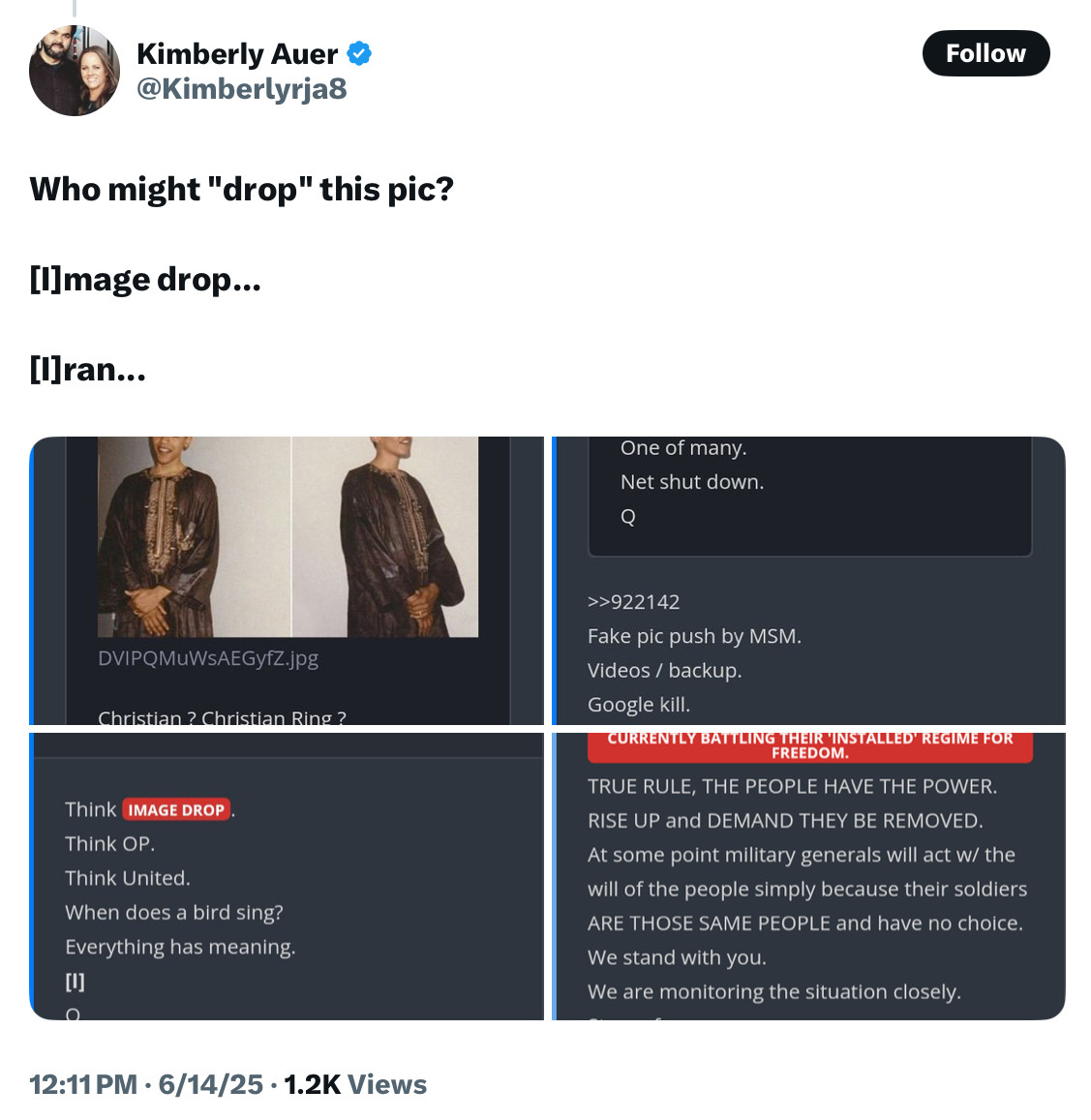View the 1.2K Views count
This screenshot has width=1091, height=1120.
pos(355,1084)
